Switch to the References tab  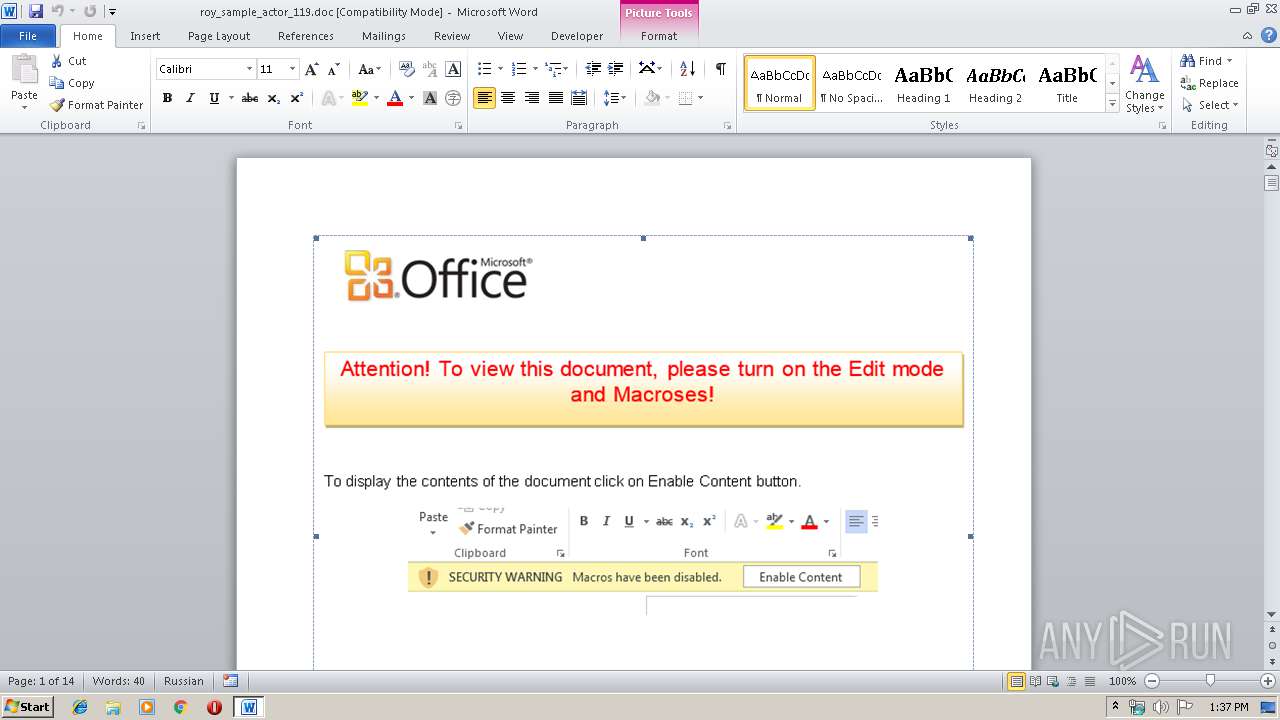pos(306,36)
